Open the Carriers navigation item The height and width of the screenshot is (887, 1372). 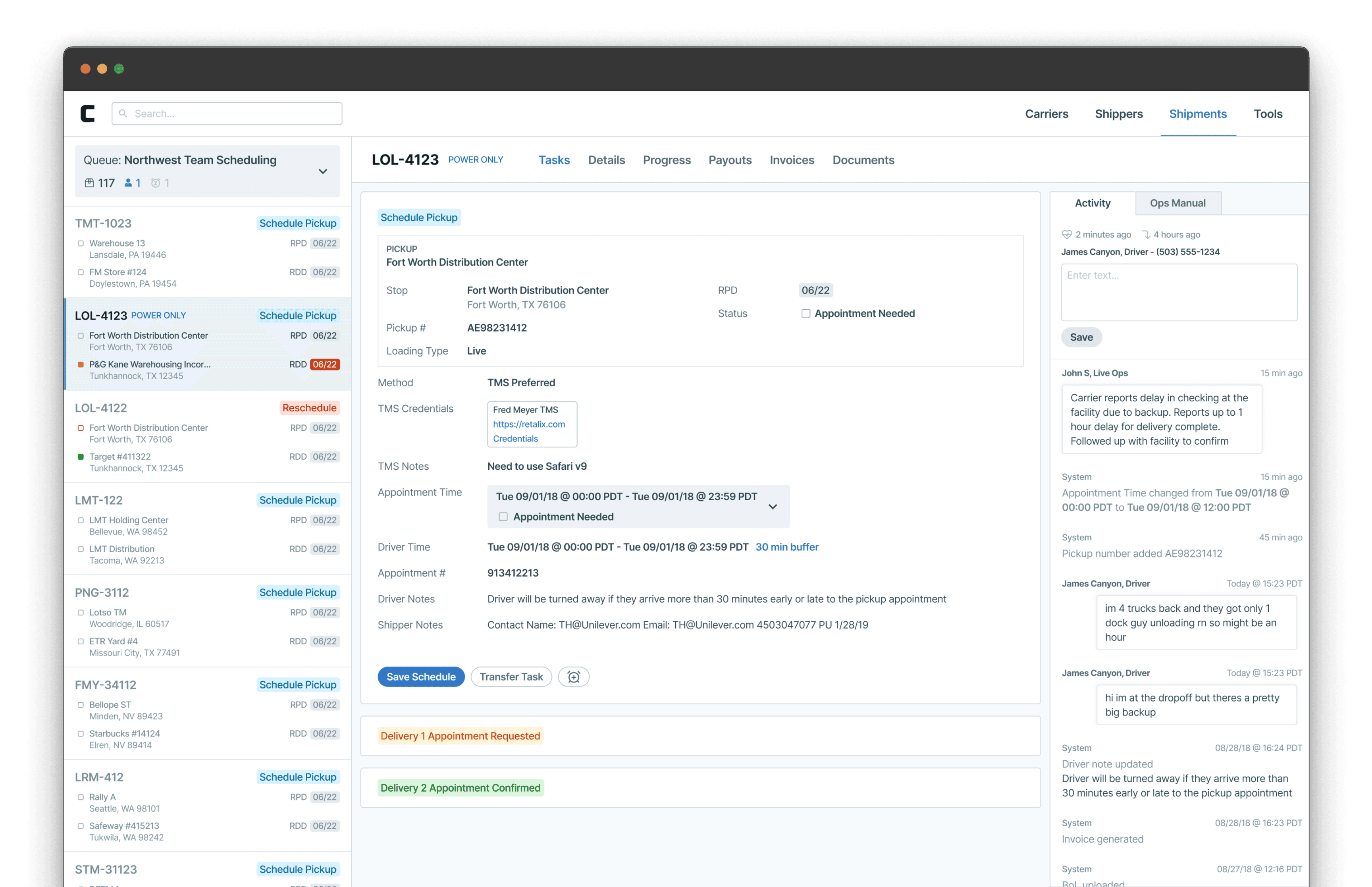click(x=1046, y=114)
